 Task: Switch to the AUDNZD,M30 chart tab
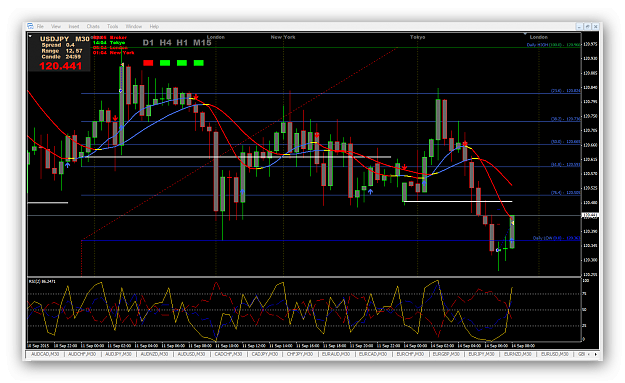(x=154, y=354)
